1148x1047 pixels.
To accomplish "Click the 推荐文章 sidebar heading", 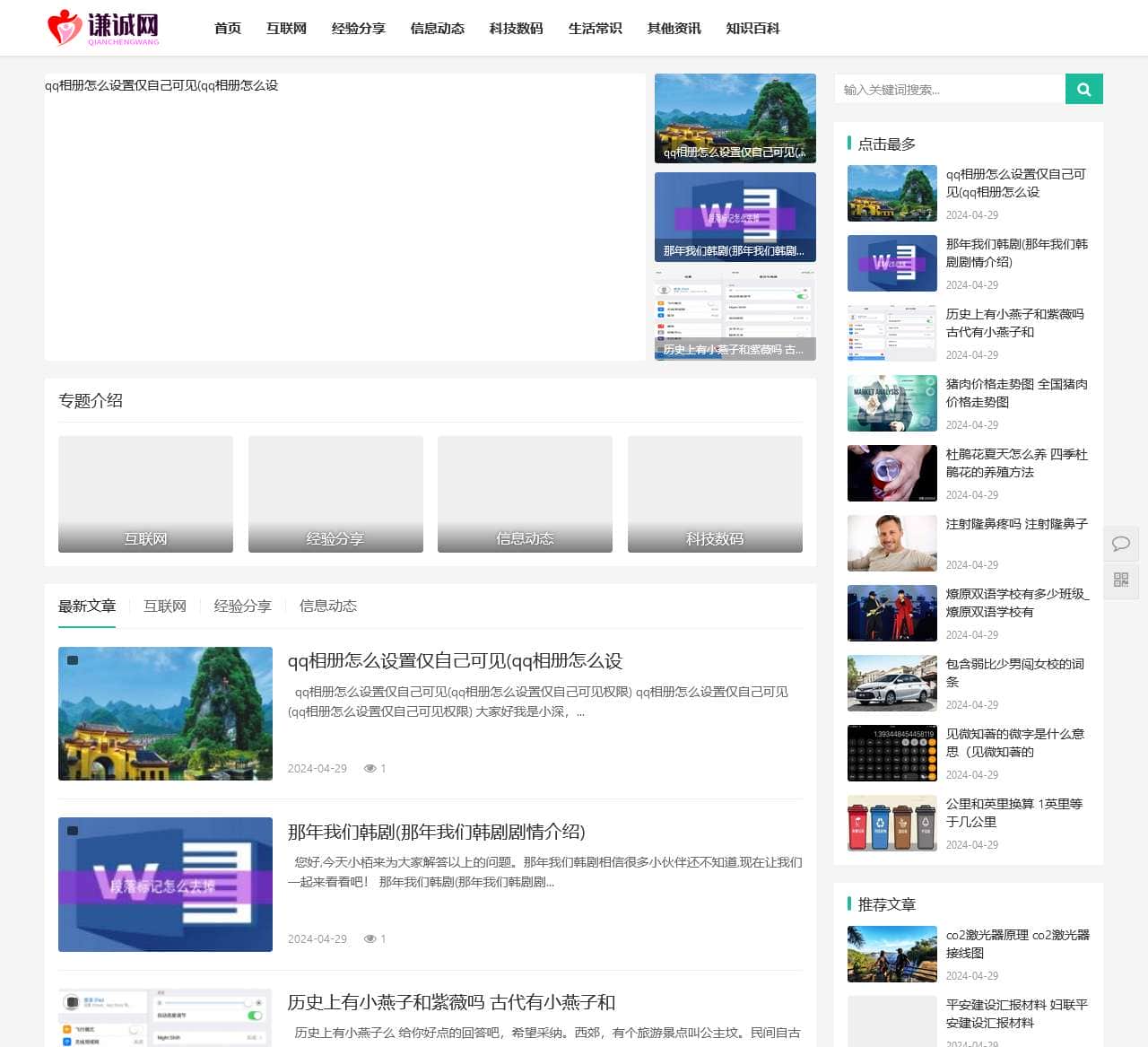I will pyautogui.click(x=887, y=904).
